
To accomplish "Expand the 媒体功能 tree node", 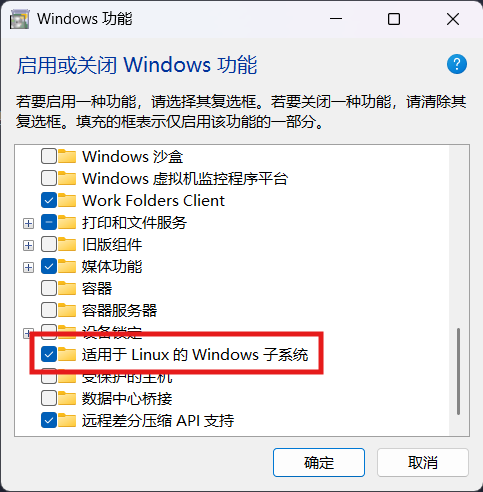I will click(x=28, y=267).
